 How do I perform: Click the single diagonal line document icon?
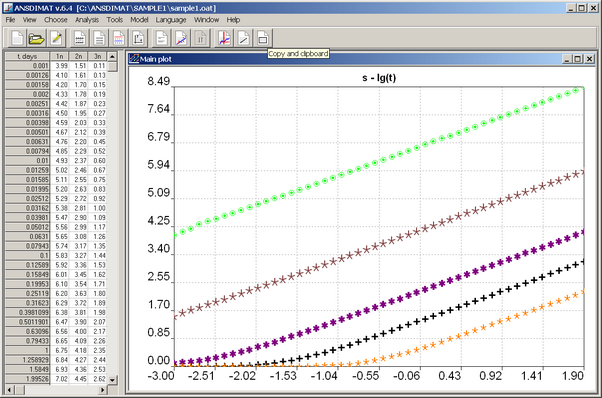[x=244, y=38]
